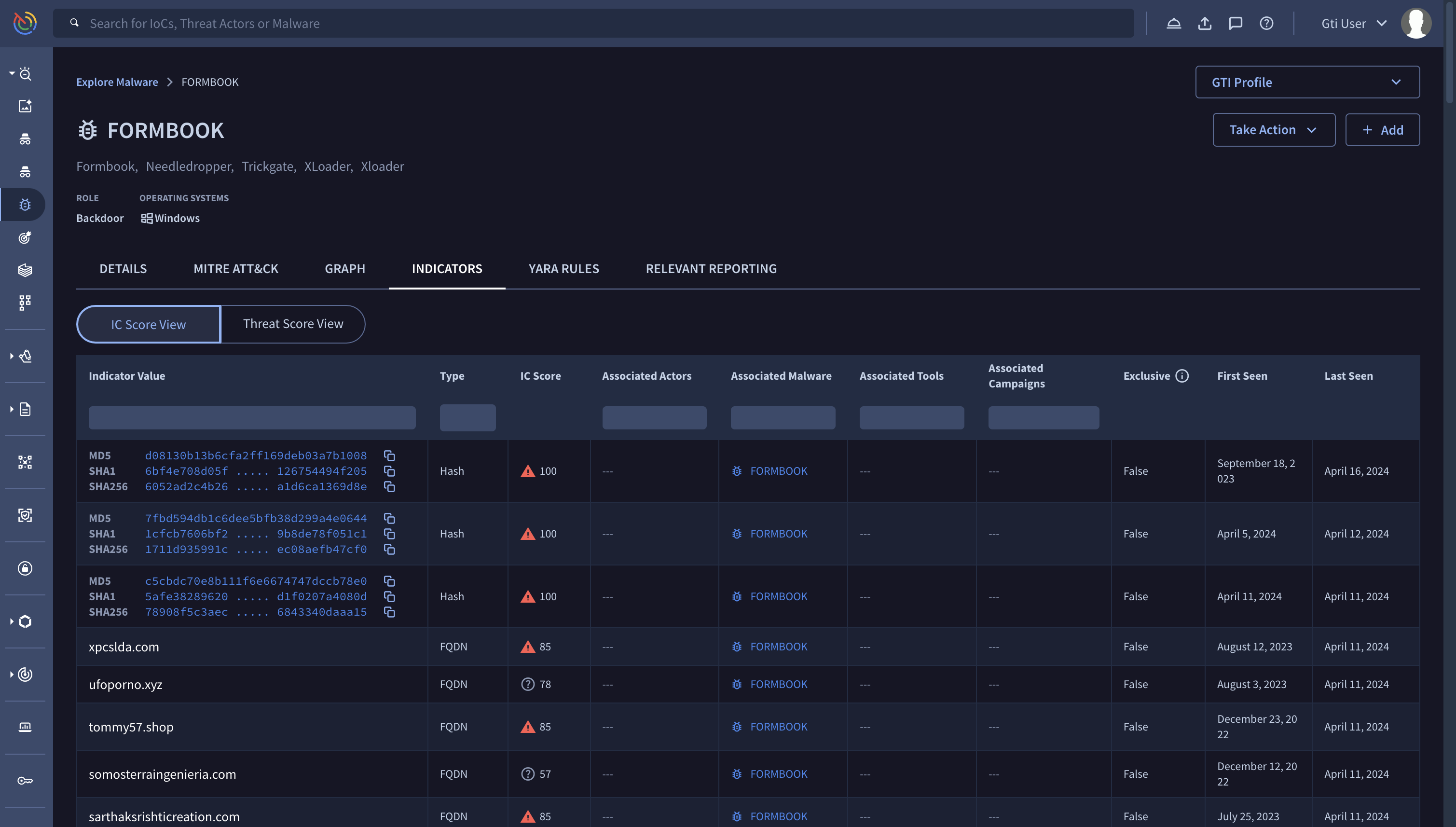This screenshot has width=1456, height=827.
Task: Open the target campaigns sidebar icon
Action: pos(25,237)
